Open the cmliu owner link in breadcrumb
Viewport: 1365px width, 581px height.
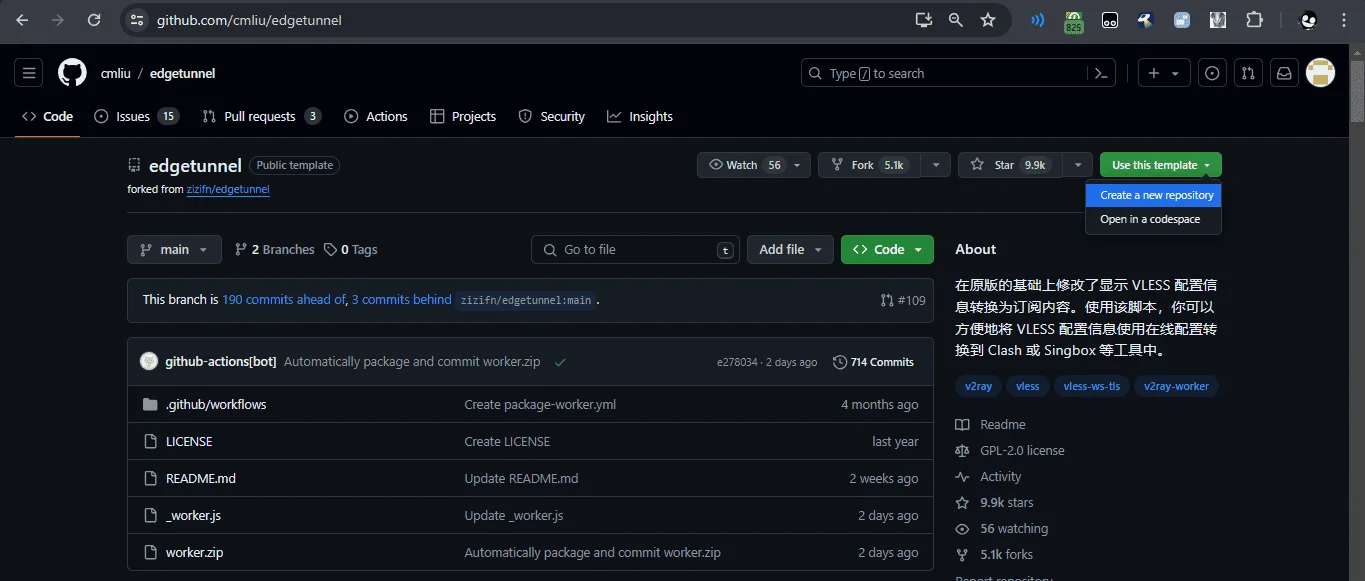coord(116,73)
